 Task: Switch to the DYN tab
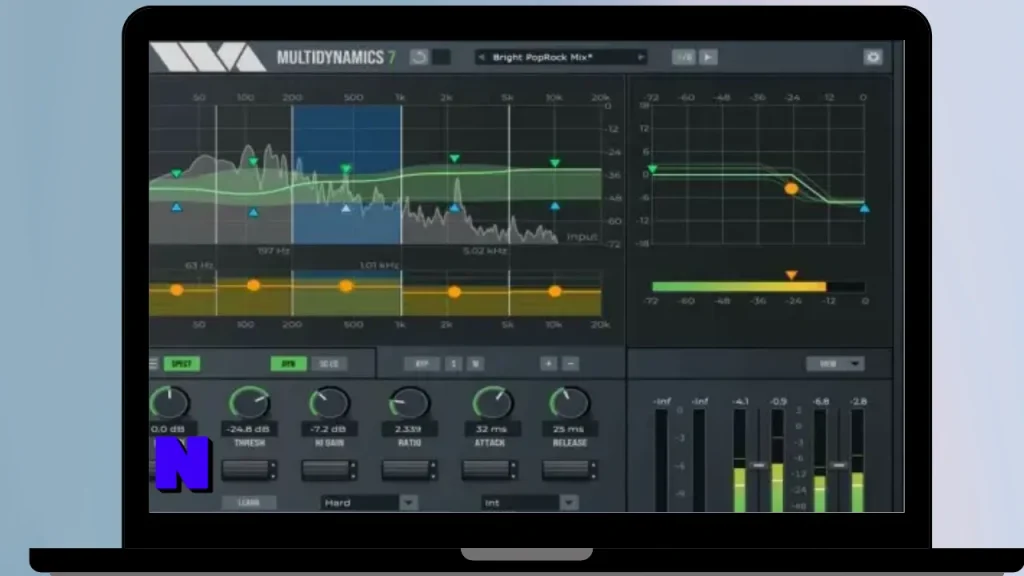tap(288, 364)
